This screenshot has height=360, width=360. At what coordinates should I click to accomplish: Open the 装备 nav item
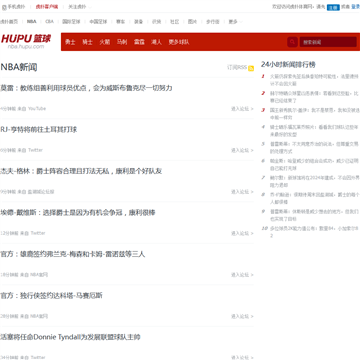click(138, 22)
